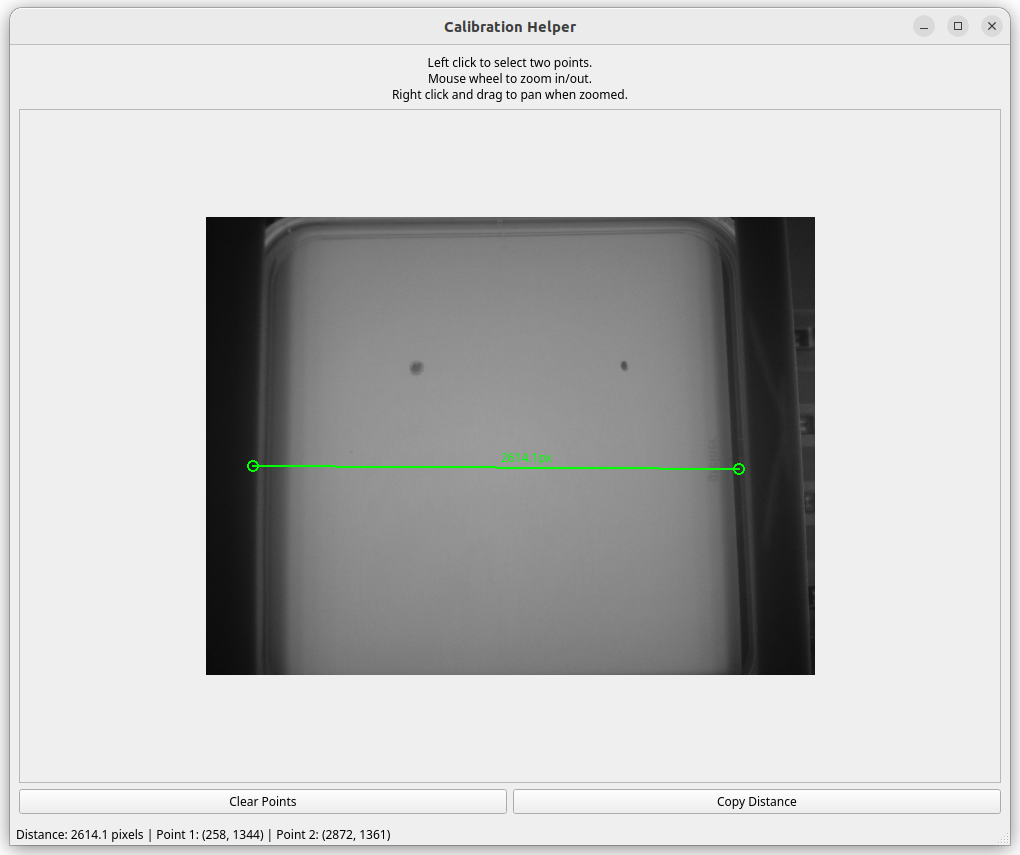Select Point 2 circle marker on the right

(x=738, y=468)
